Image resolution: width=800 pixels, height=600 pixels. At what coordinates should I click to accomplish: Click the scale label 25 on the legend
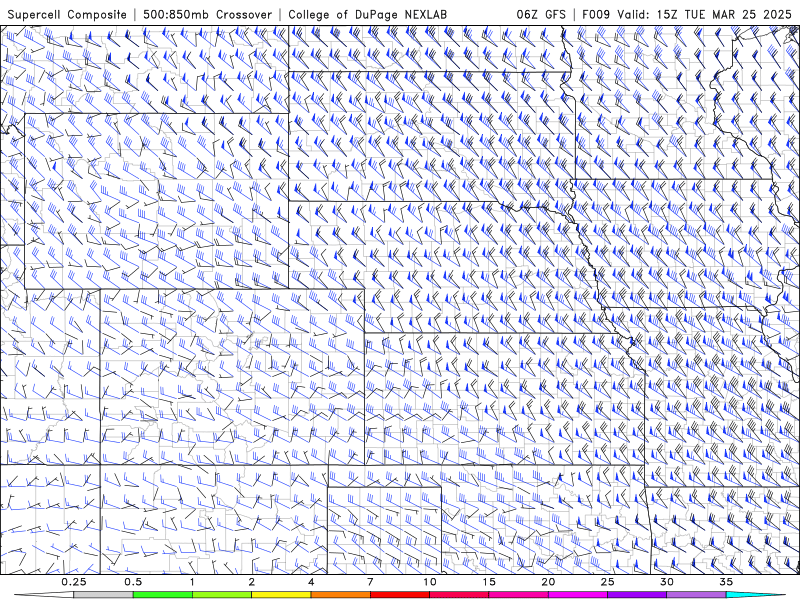point(607,582)
